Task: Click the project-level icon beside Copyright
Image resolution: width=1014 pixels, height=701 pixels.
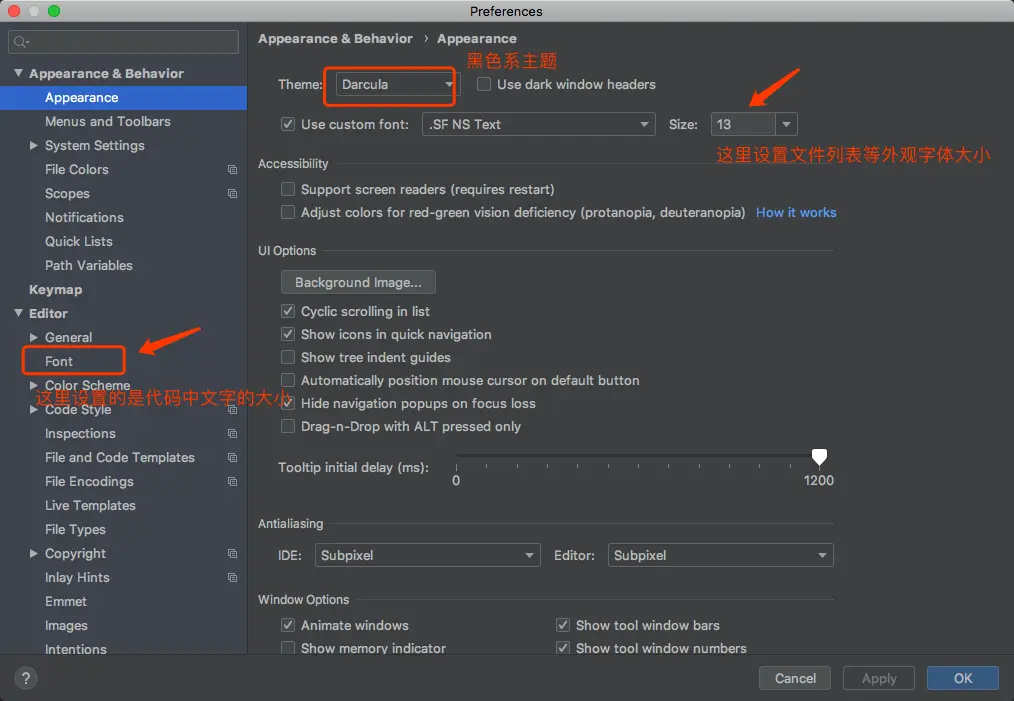Action: click(x=232, y=554)
